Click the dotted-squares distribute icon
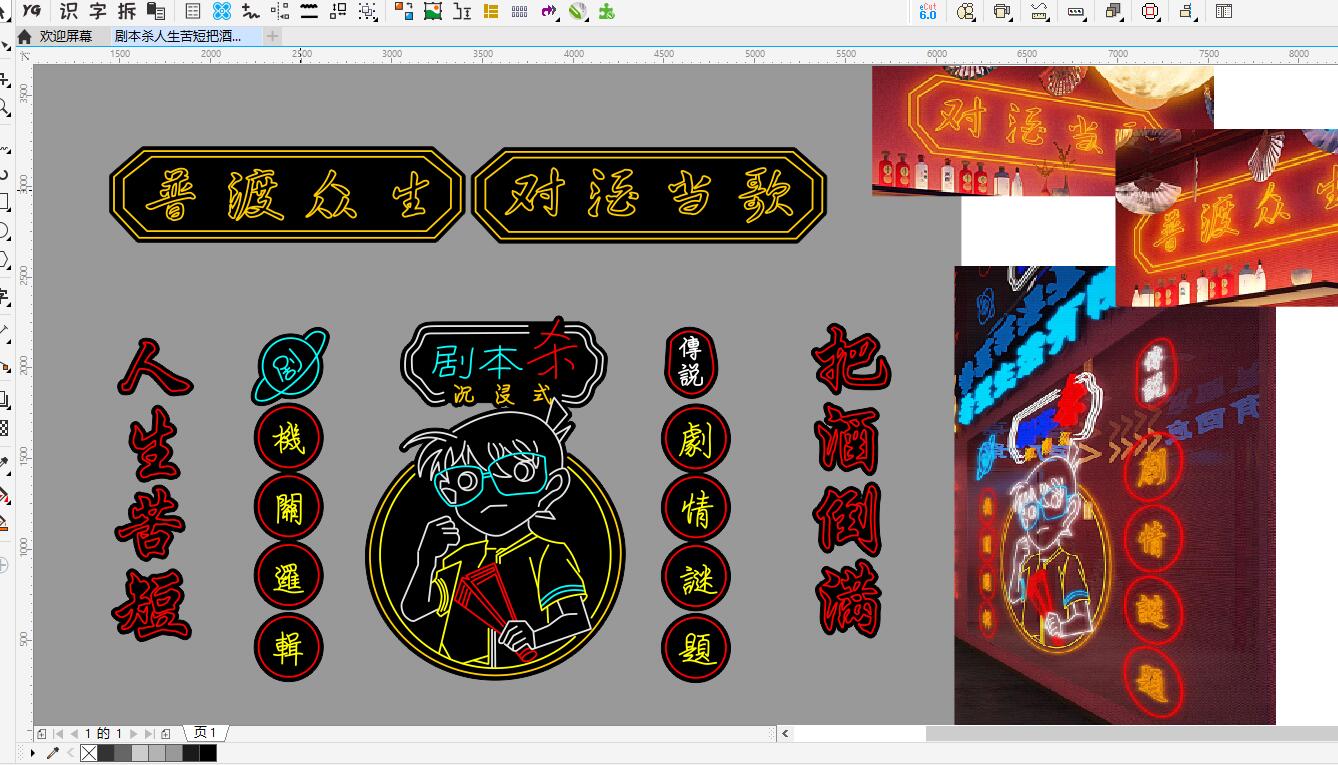1338x765 pixels. point(280,11)
